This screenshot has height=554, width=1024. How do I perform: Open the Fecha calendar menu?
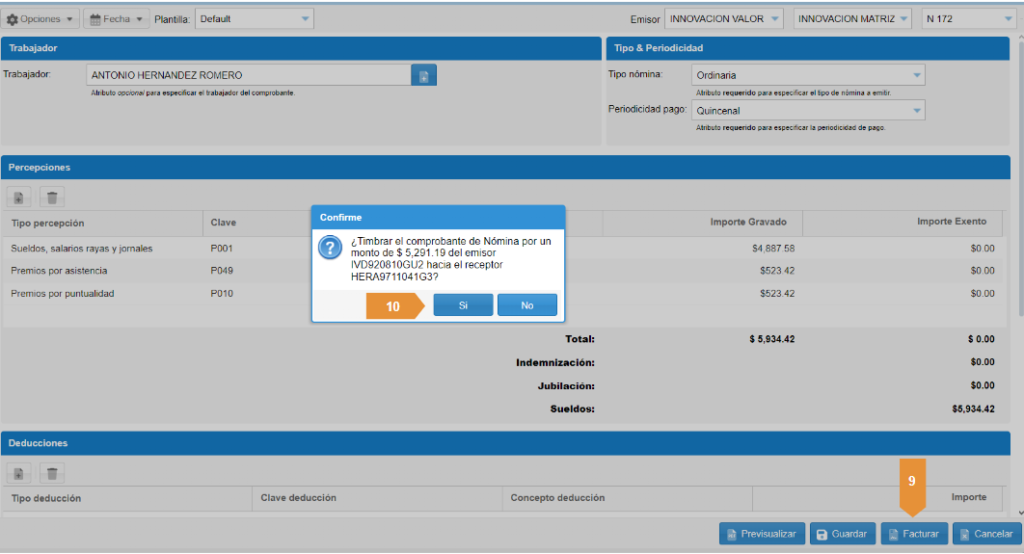tap(116, 19)
